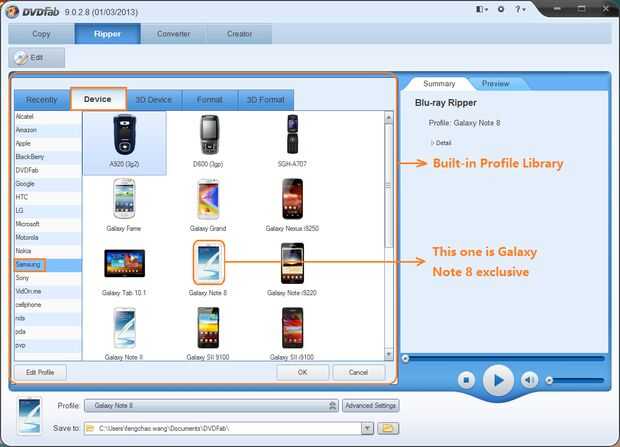Switch to the Device profile tab
This screenshot has height=447, width=620.
[98, 99]
